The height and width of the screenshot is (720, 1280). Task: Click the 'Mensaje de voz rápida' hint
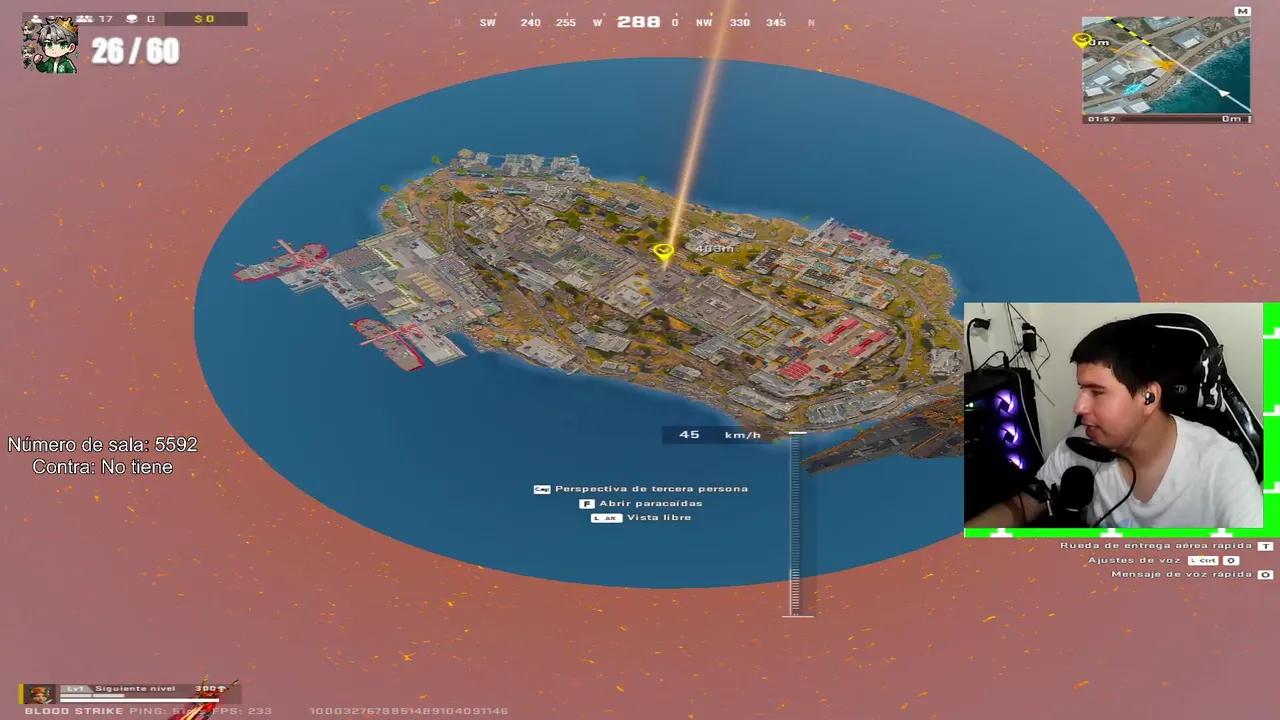pyautogui.click(x=1182, y=574)
